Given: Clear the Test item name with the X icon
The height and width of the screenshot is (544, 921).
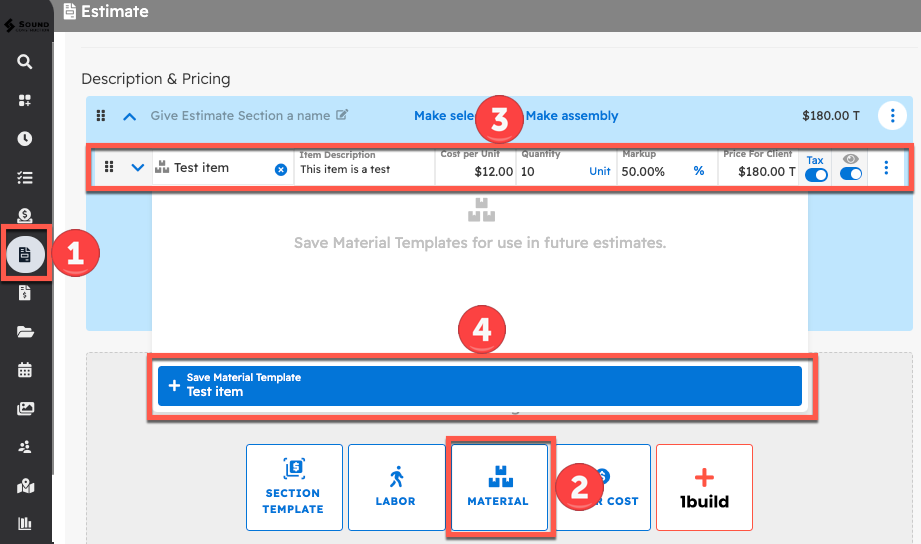Looking at the screenshot, I should tap(281, 170).
